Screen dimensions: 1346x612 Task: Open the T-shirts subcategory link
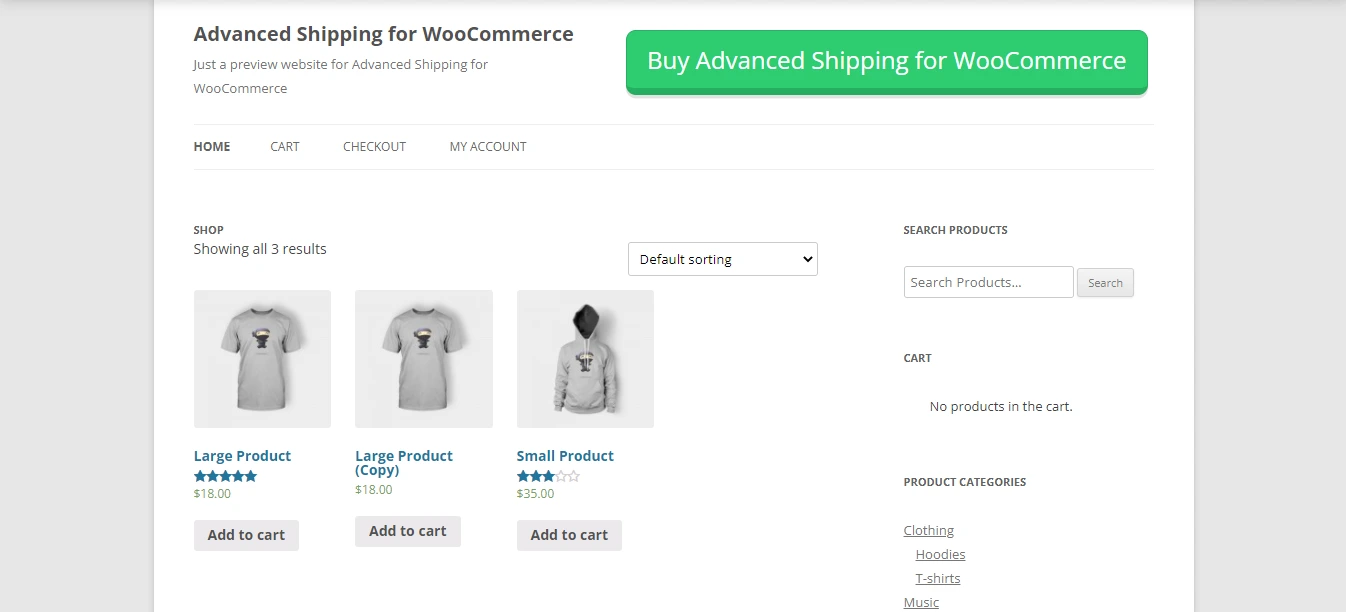pyautogui.click(x=938, y=578)
